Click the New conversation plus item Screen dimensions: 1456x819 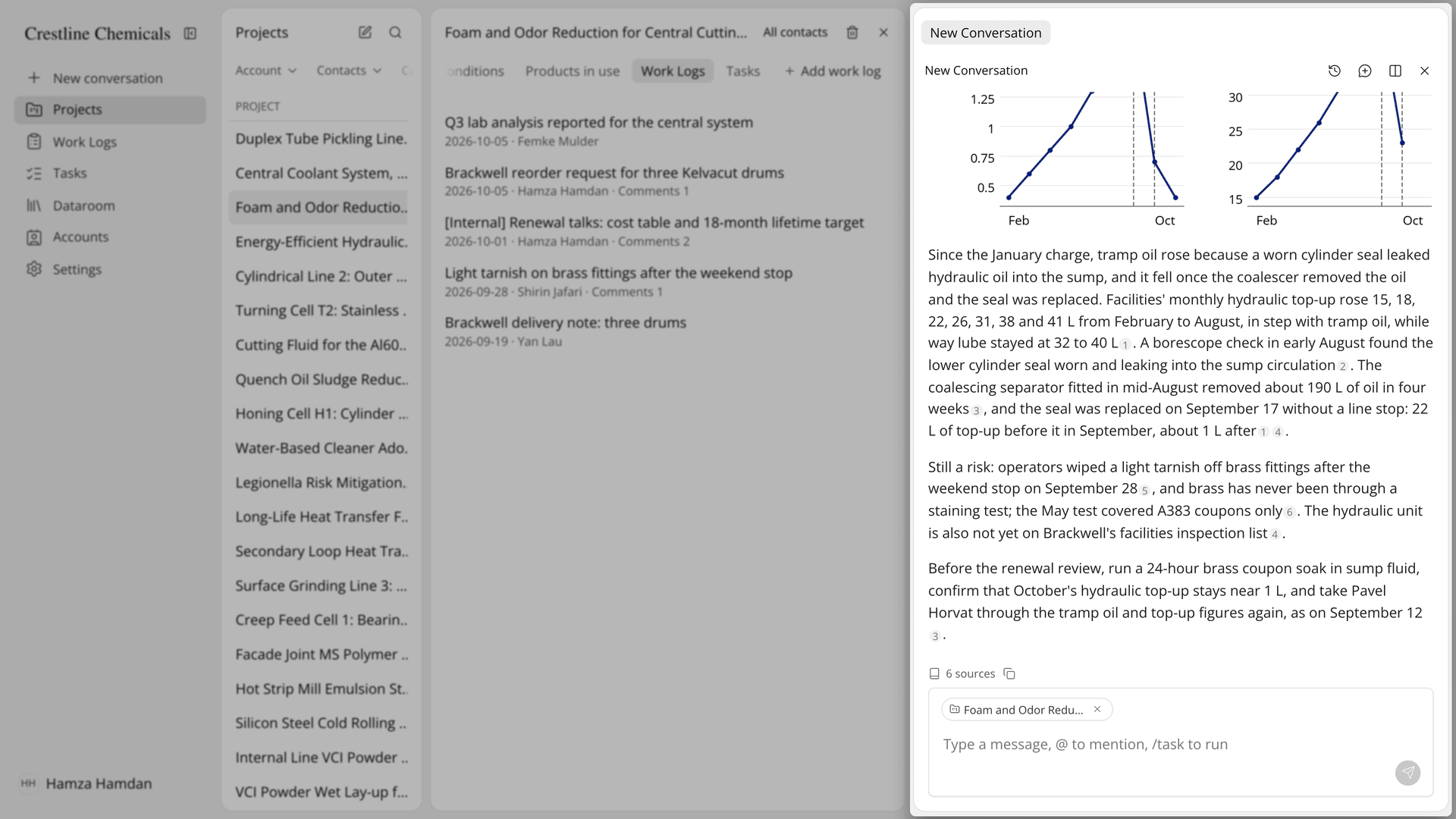110,78
